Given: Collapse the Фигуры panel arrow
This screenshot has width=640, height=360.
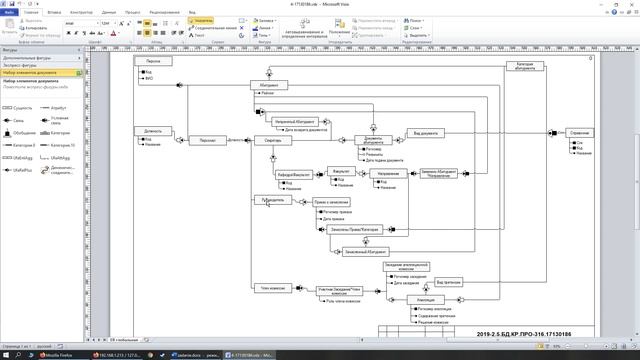Looking at the screenshot, I should pos(79,50).
